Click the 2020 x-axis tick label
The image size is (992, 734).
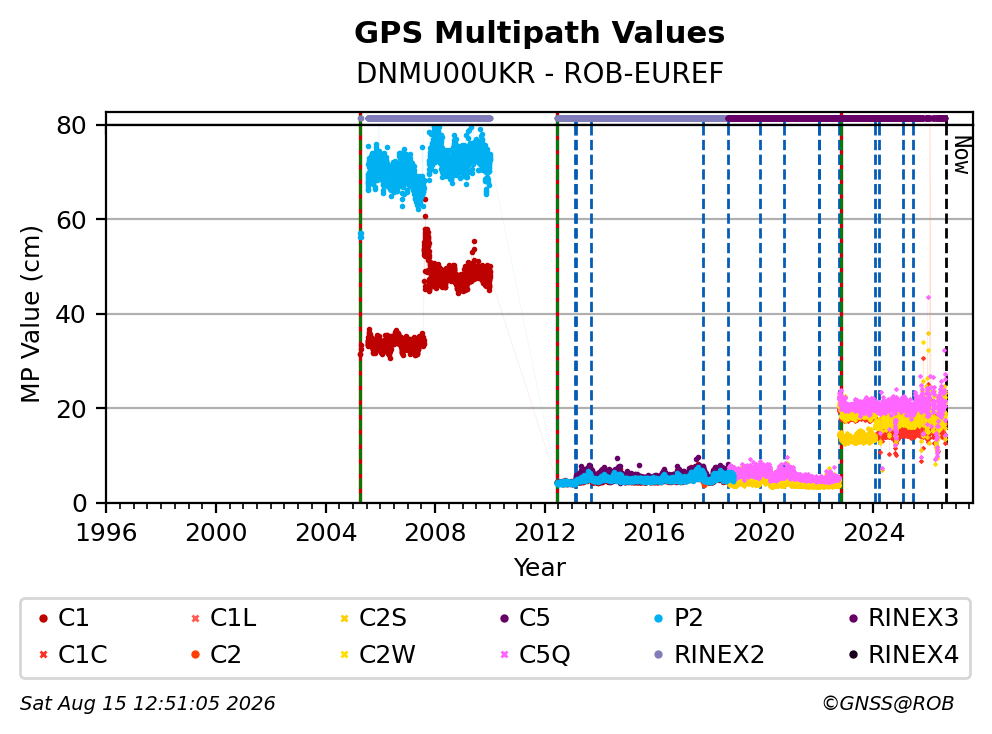click(x=764, y=533)
